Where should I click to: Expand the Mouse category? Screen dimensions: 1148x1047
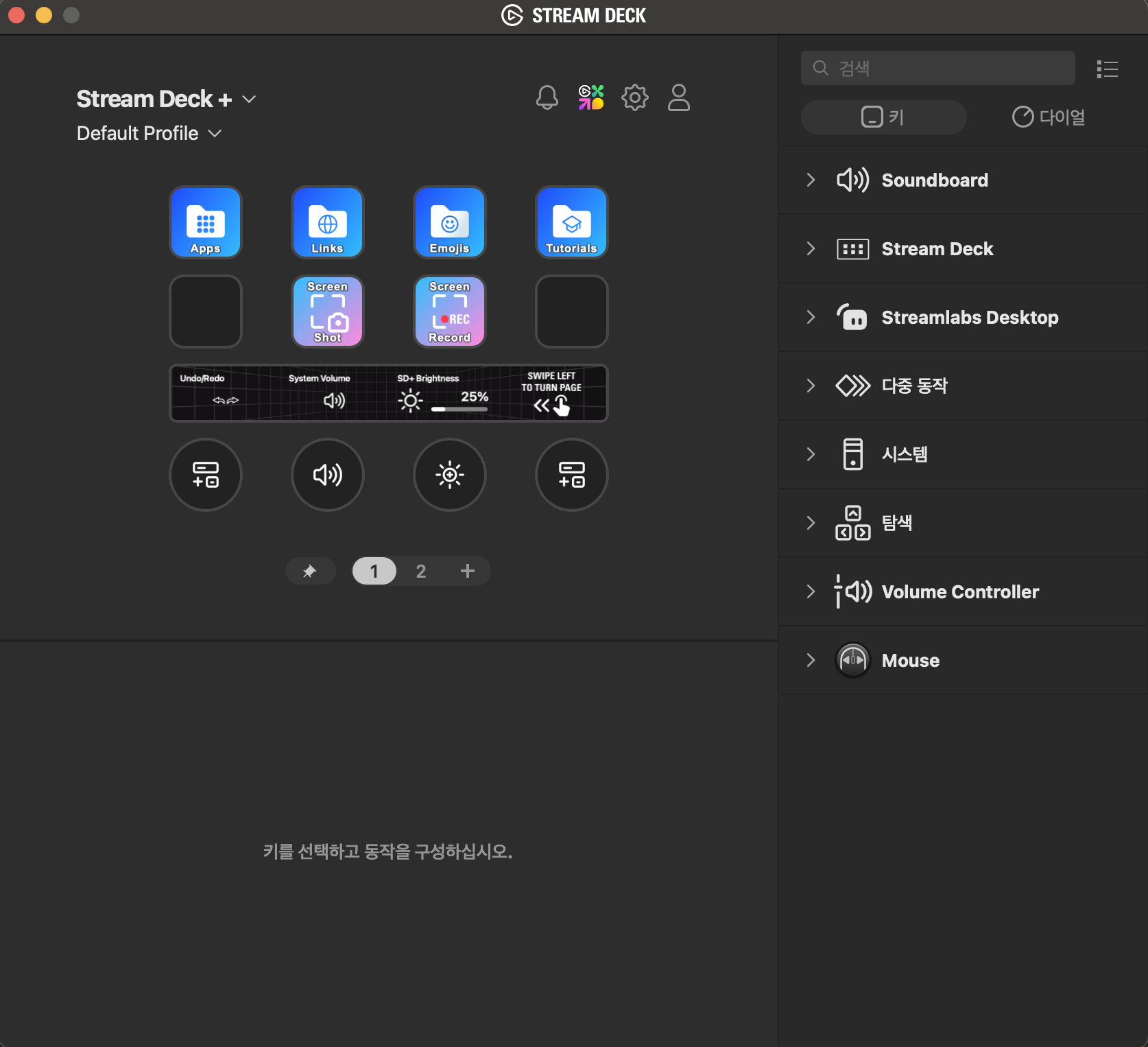click(x=811, y=660)
